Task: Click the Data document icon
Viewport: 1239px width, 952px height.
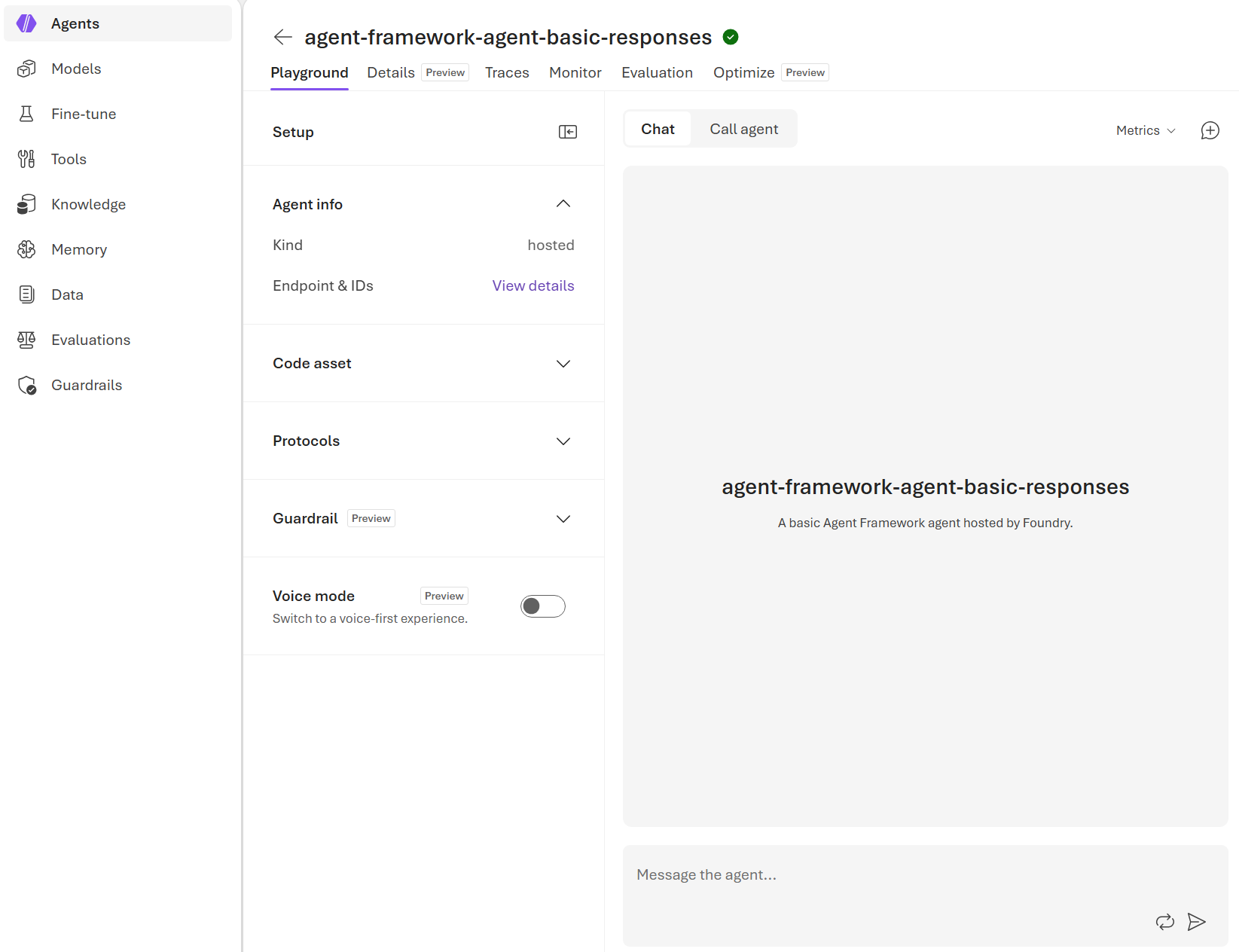Action: point(26,294)
